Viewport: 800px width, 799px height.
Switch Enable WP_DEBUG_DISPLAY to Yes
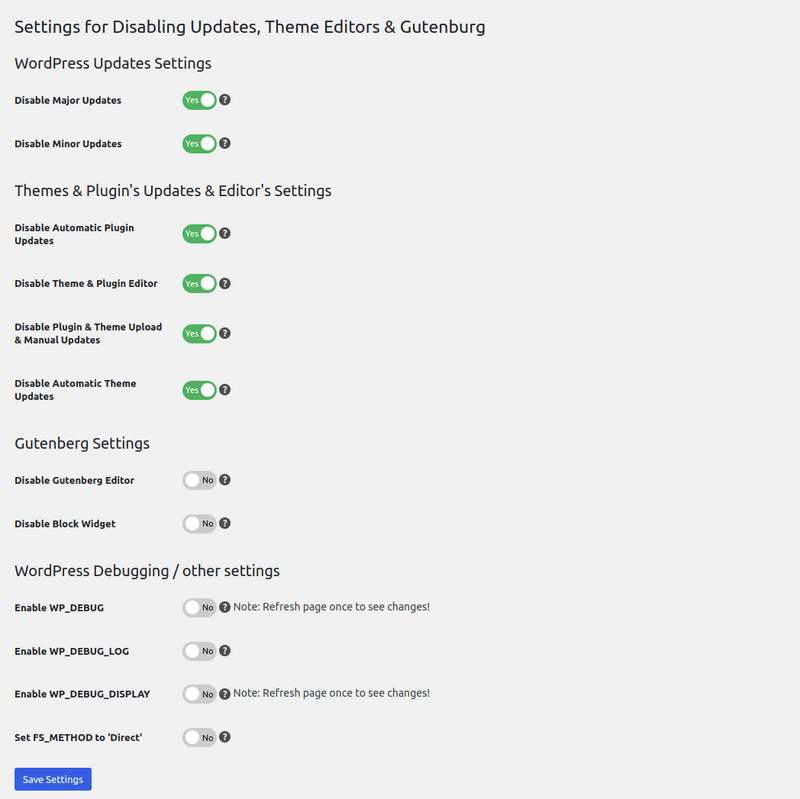point(200,693)
